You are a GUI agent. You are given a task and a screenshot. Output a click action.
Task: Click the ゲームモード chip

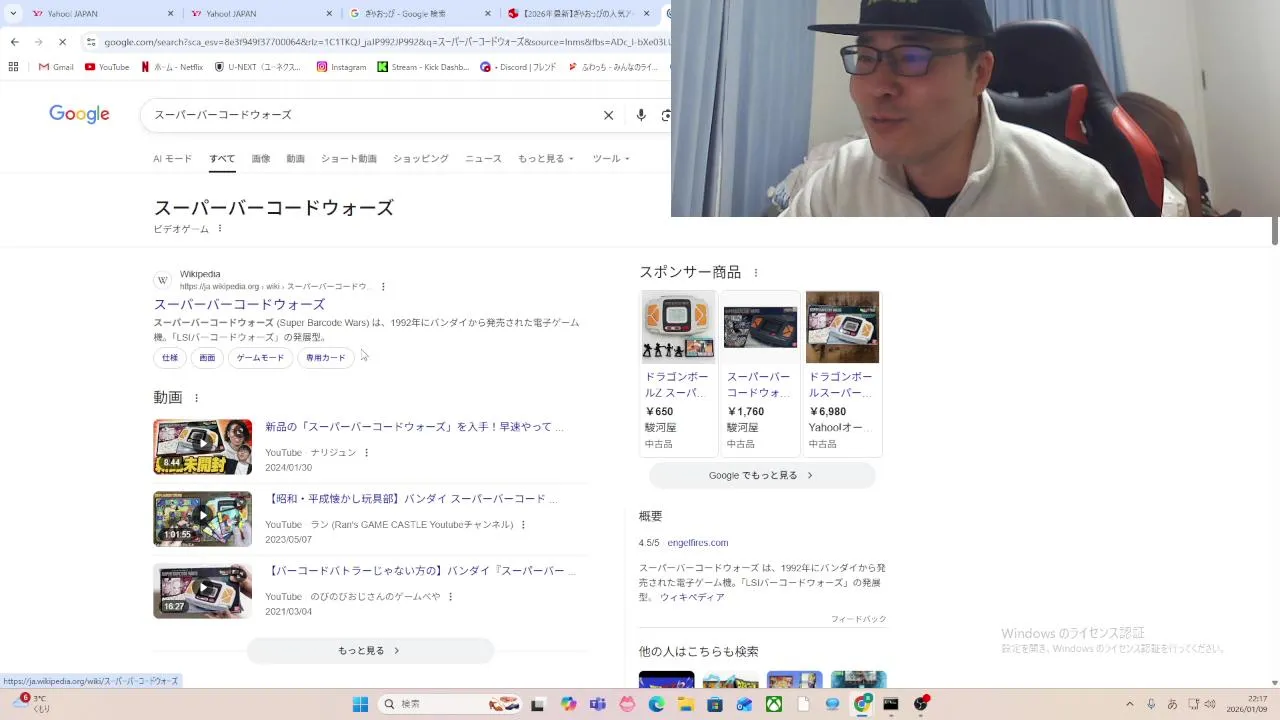click(x=260, y=358)
